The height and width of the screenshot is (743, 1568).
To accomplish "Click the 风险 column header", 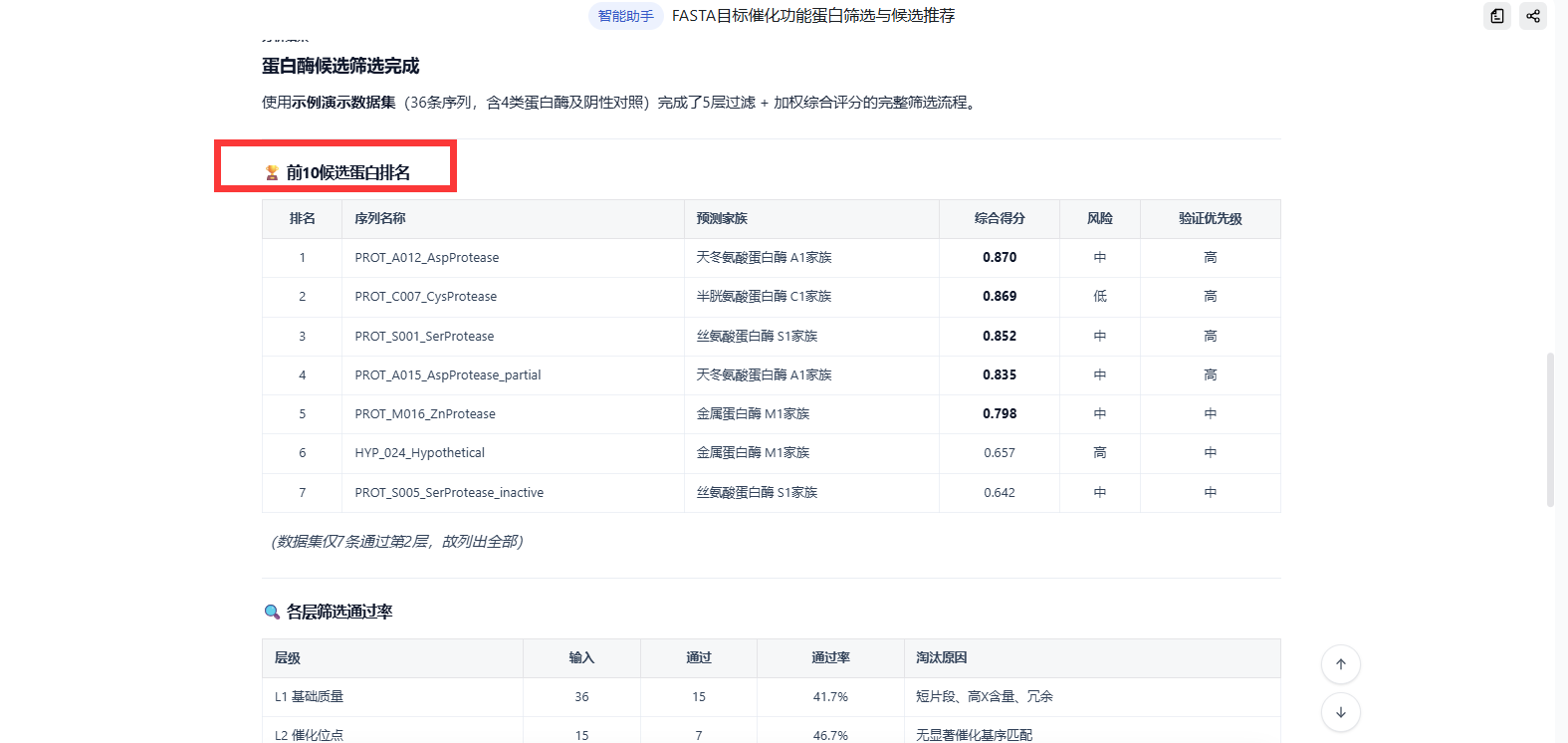I will (1100, 219).
